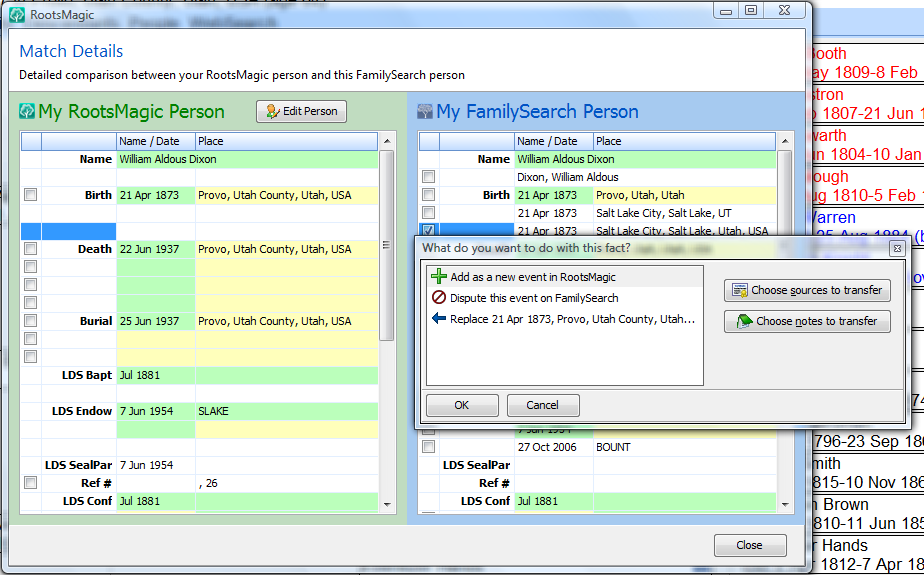Viewport: 924px width, 575px height.
Task: Click the FamilySearch LDS Conf Jul 1881 cell
Action: [x=554, y=501]
